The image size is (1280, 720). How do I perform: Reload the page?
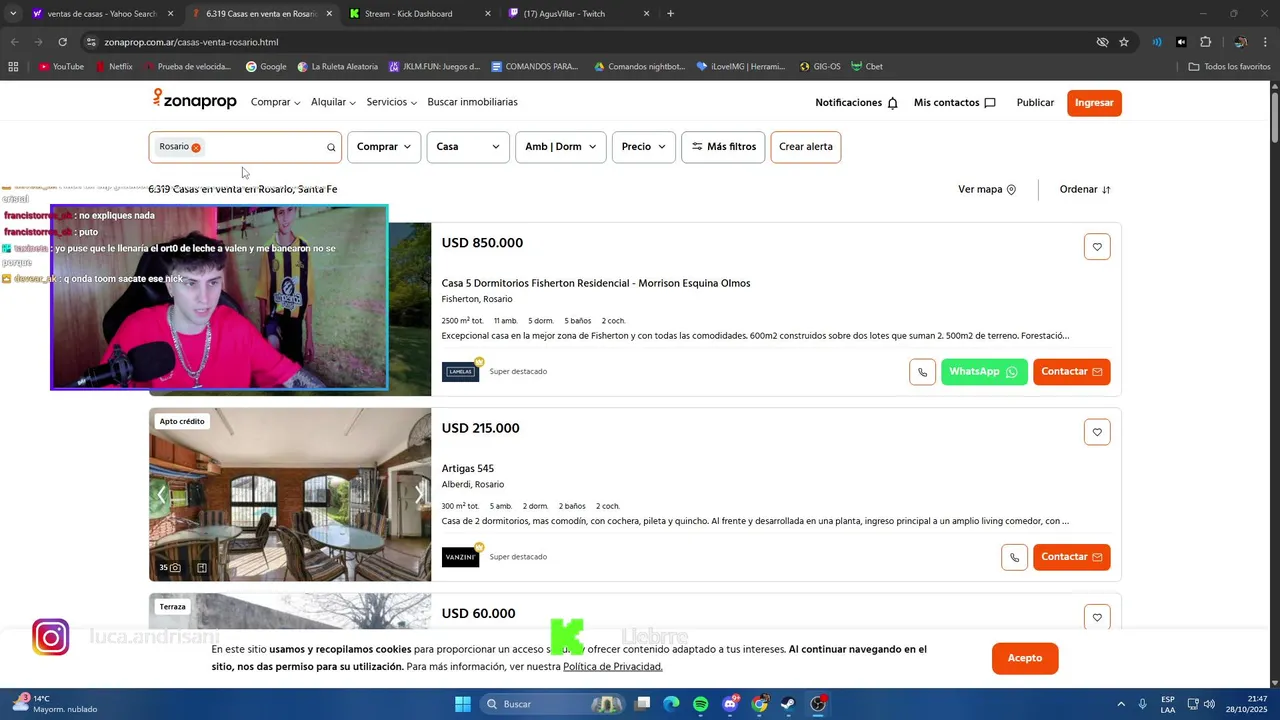pos(62,42)
